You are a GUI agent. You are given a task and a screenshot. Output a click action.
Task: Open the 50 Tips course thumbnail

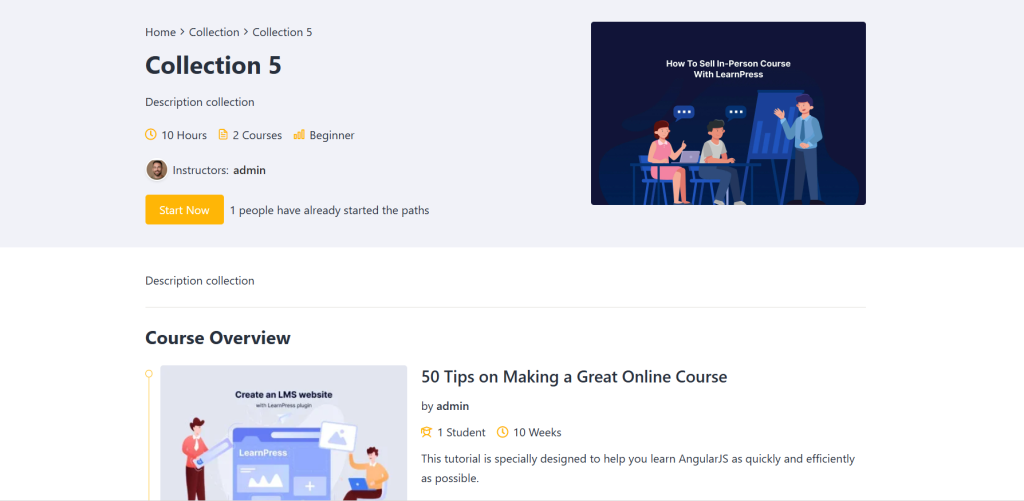coord(283,433)
